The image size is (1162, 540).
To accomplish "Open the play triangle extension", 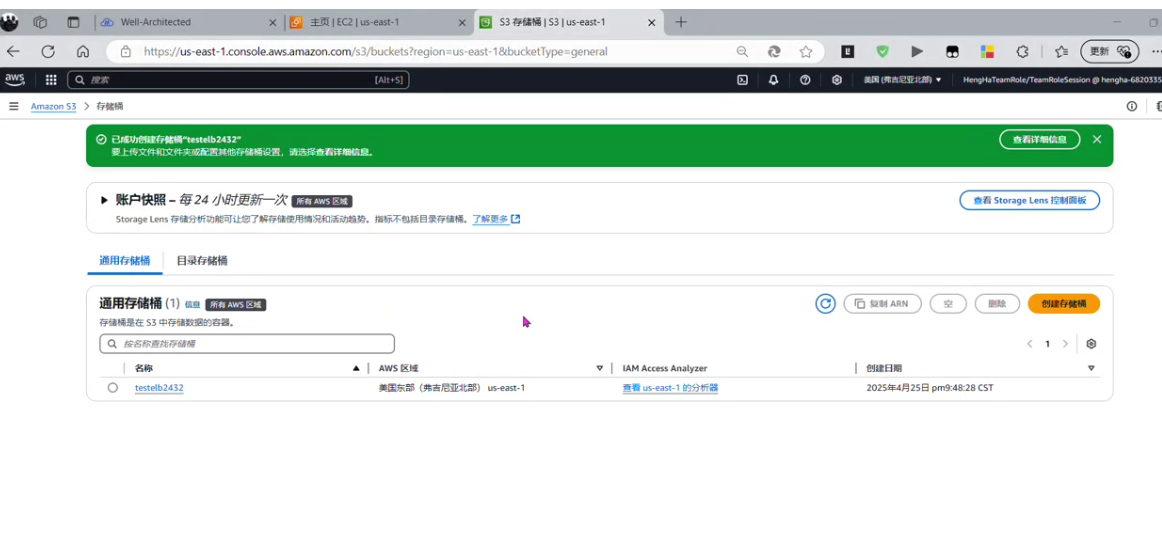I will coord(917,52).
